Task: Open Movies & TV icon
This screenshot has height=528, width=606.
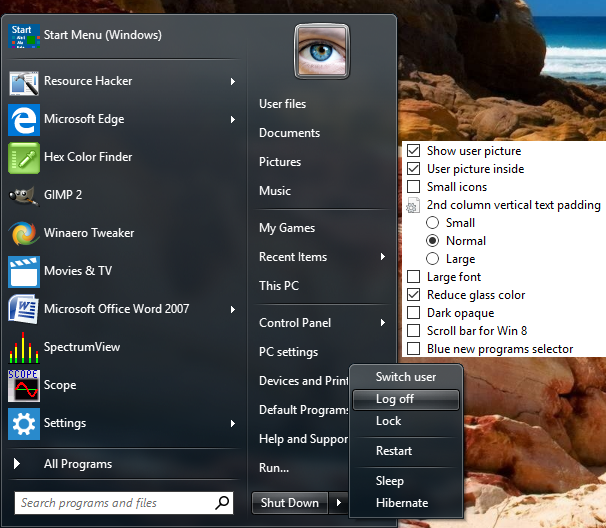Action: click(24, 271)
